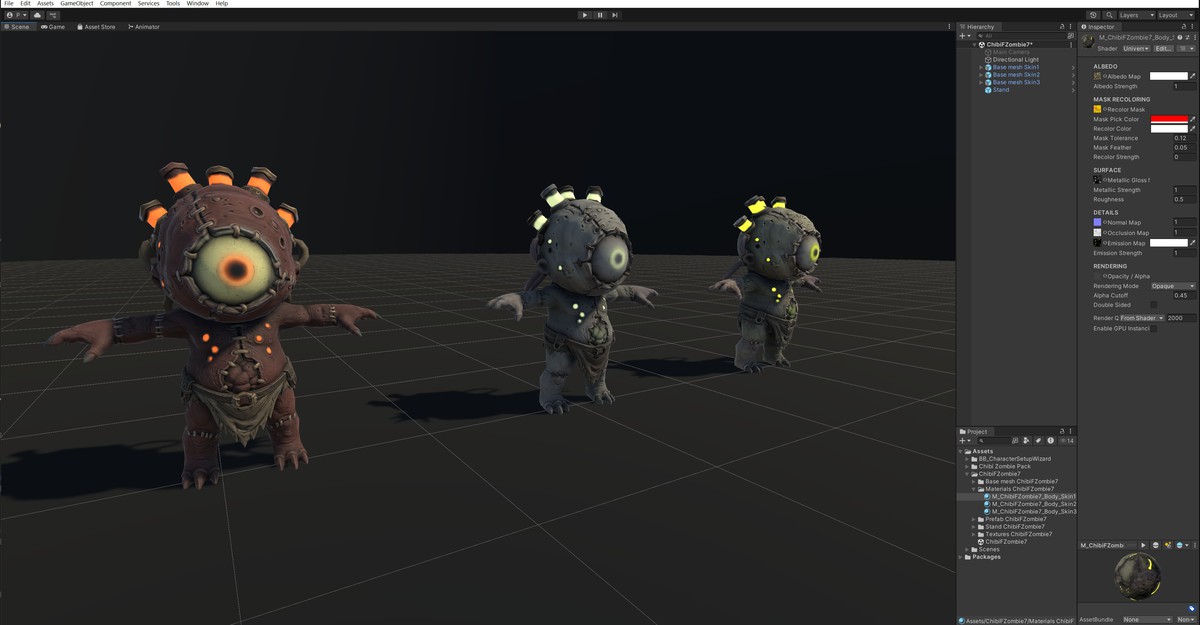1200x625 pixels.
Task: Switch to the Animator tab
Action: click(144, 27)
